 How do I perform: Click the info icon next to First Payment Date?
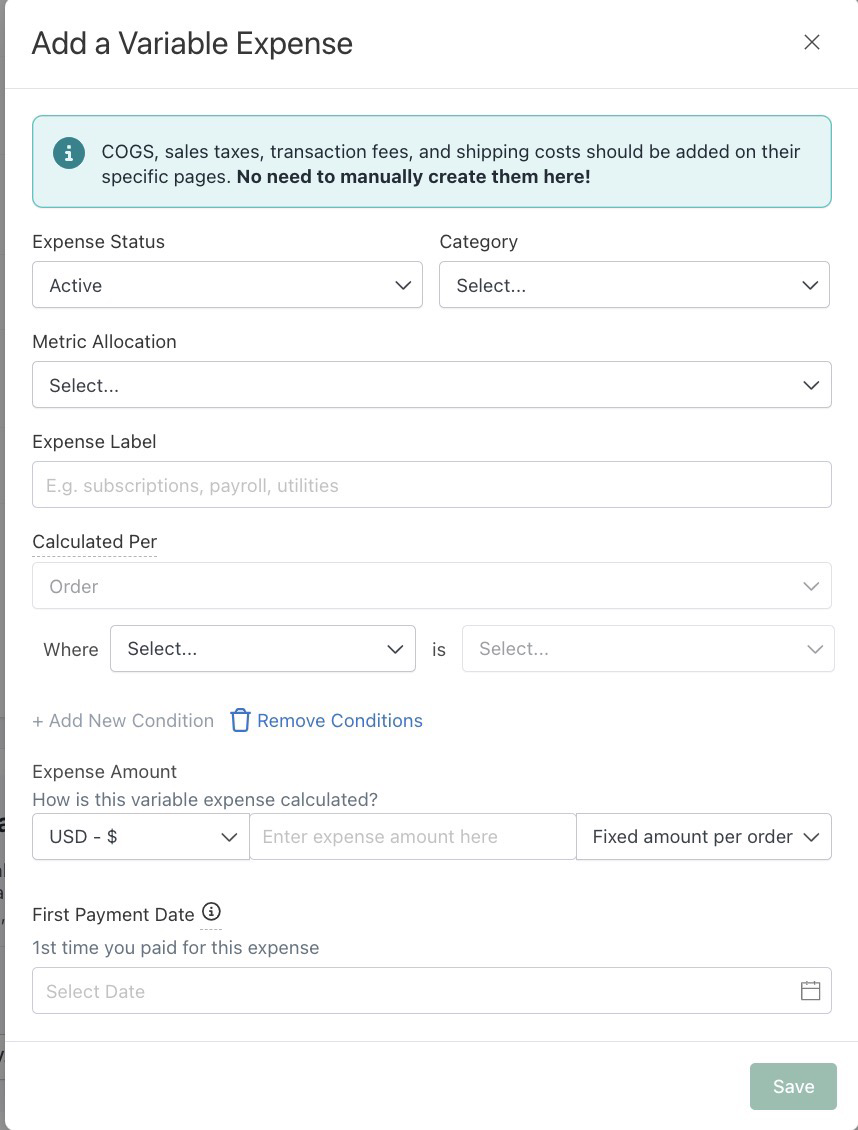click(211, 912)
